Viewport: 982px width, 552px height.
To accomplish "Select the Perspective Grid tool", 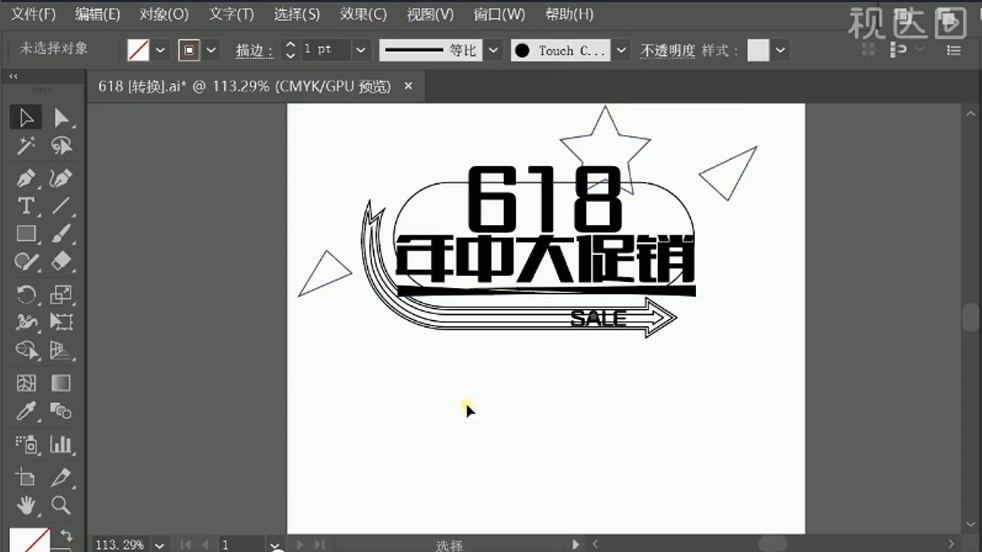I will click(x=61, y=350).
